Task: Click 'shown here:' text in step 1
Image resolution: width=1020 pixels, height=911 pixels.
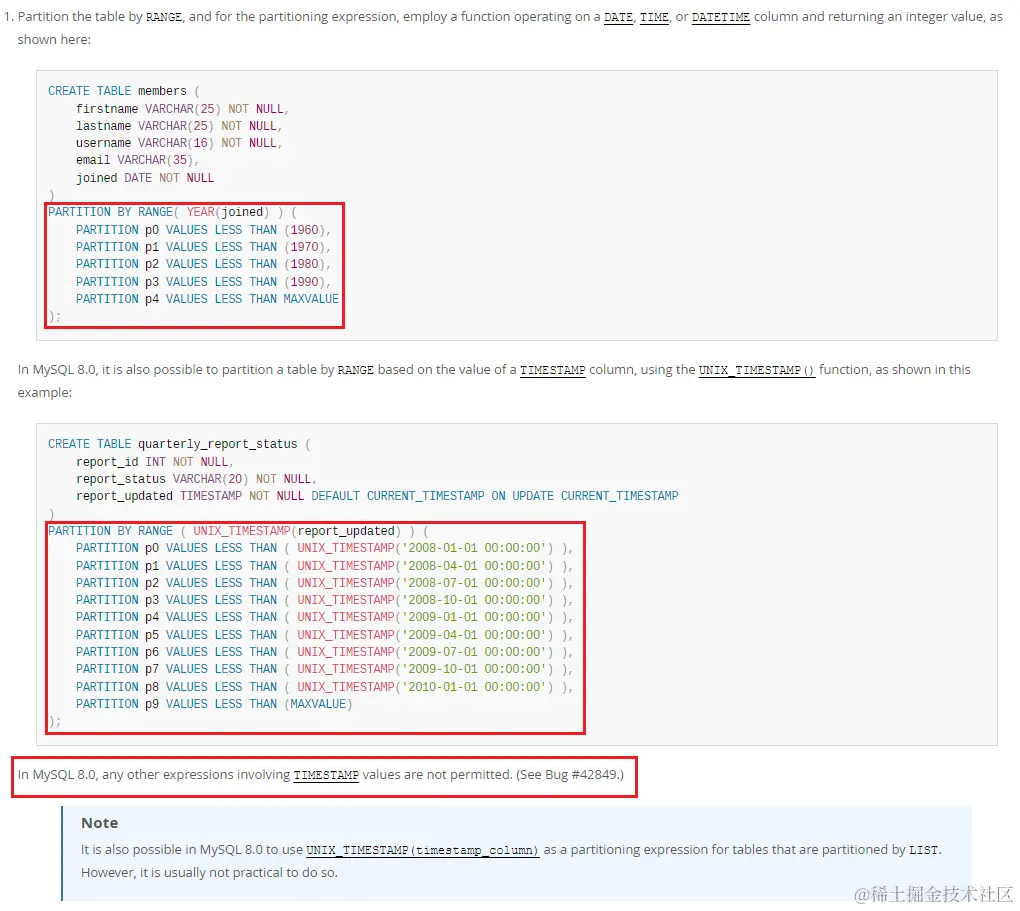Action: pyautogui.click(x=54, y=40)
